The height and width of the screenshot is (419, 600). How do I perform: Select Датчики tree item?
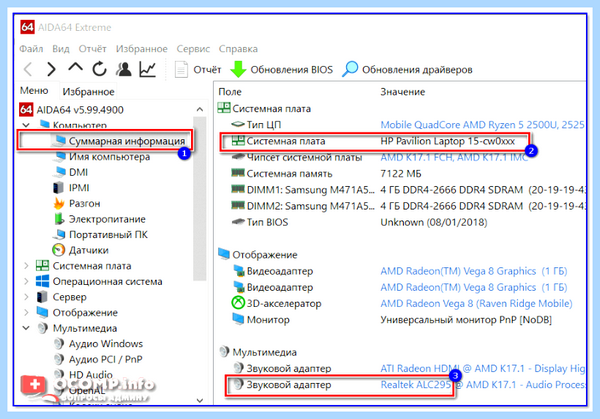(88, 250)
